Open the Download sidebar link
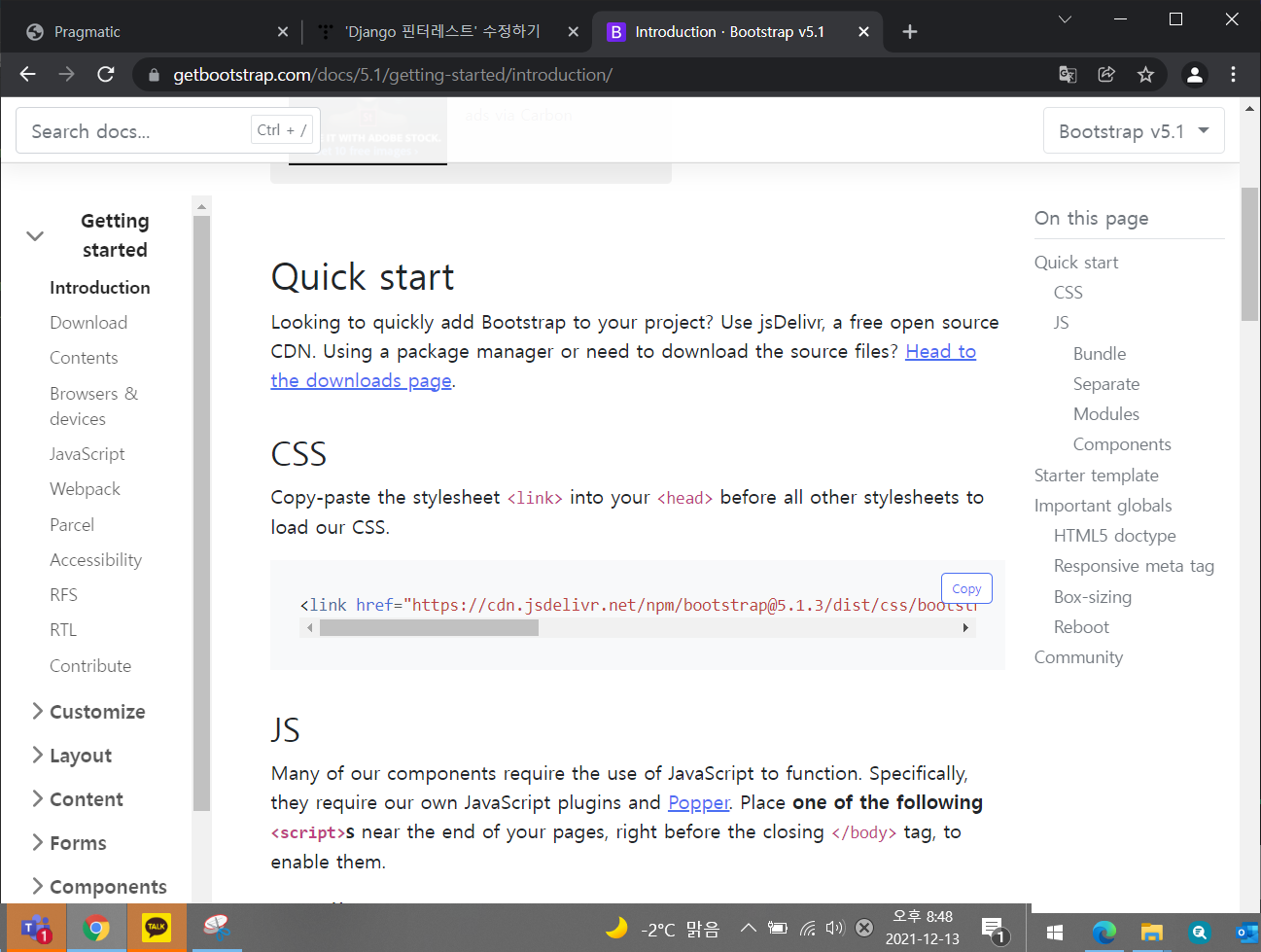 point(88,323)
